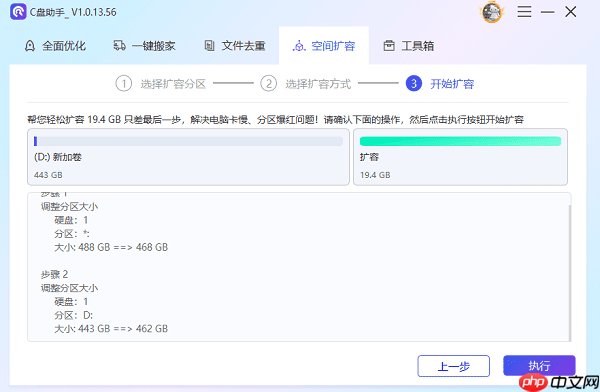Screen dimensions: 600x392
Task: Go back with the 上一步 button
Action: point(453,366)
